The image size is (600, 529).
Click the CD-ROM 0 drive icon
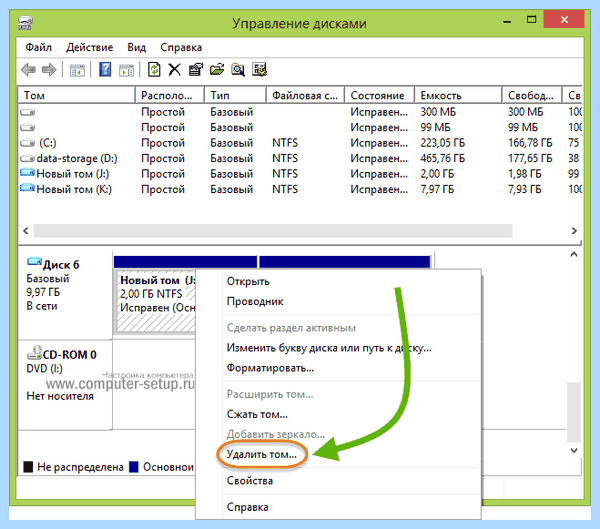[34, 353]
